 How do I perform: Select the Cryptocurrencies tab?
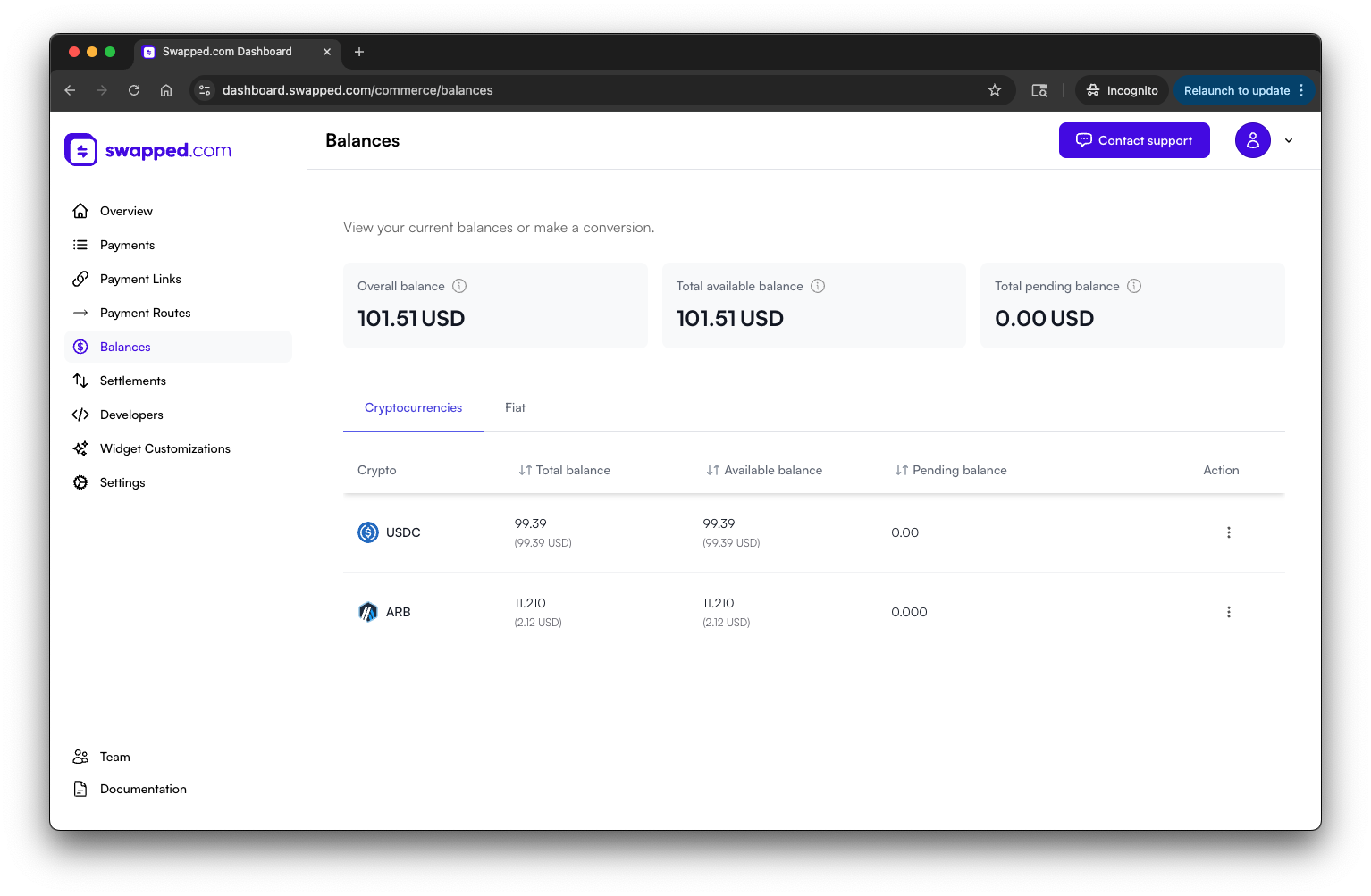point(413,407)
